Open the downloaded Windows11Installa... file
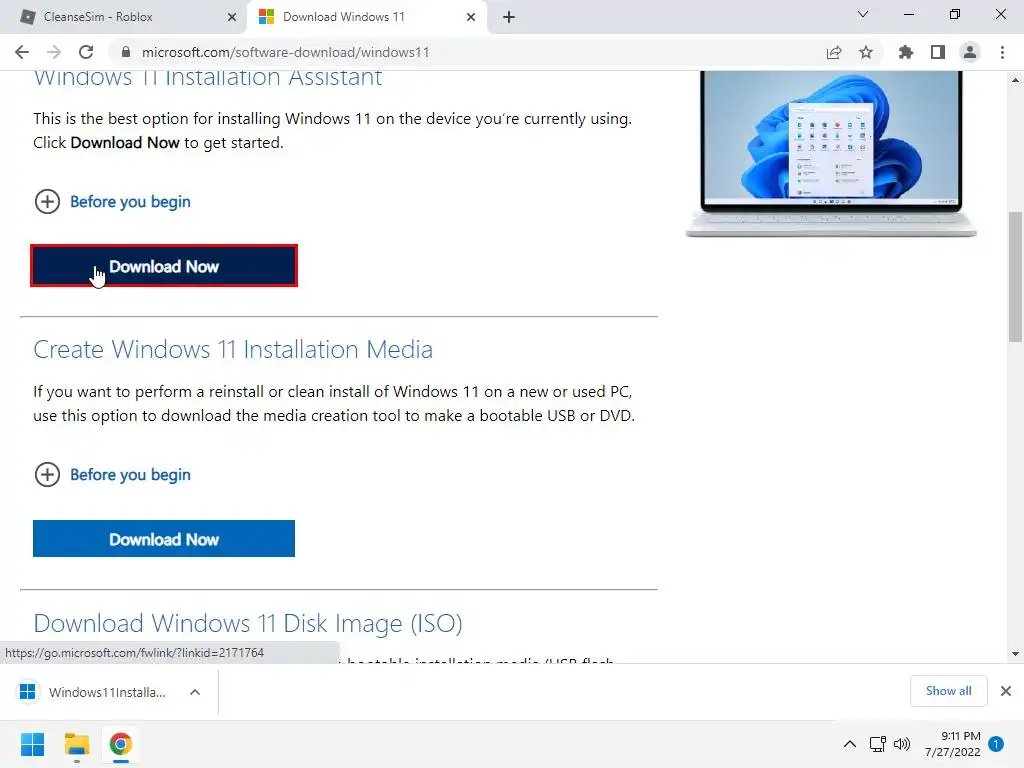 coord(93,692)
